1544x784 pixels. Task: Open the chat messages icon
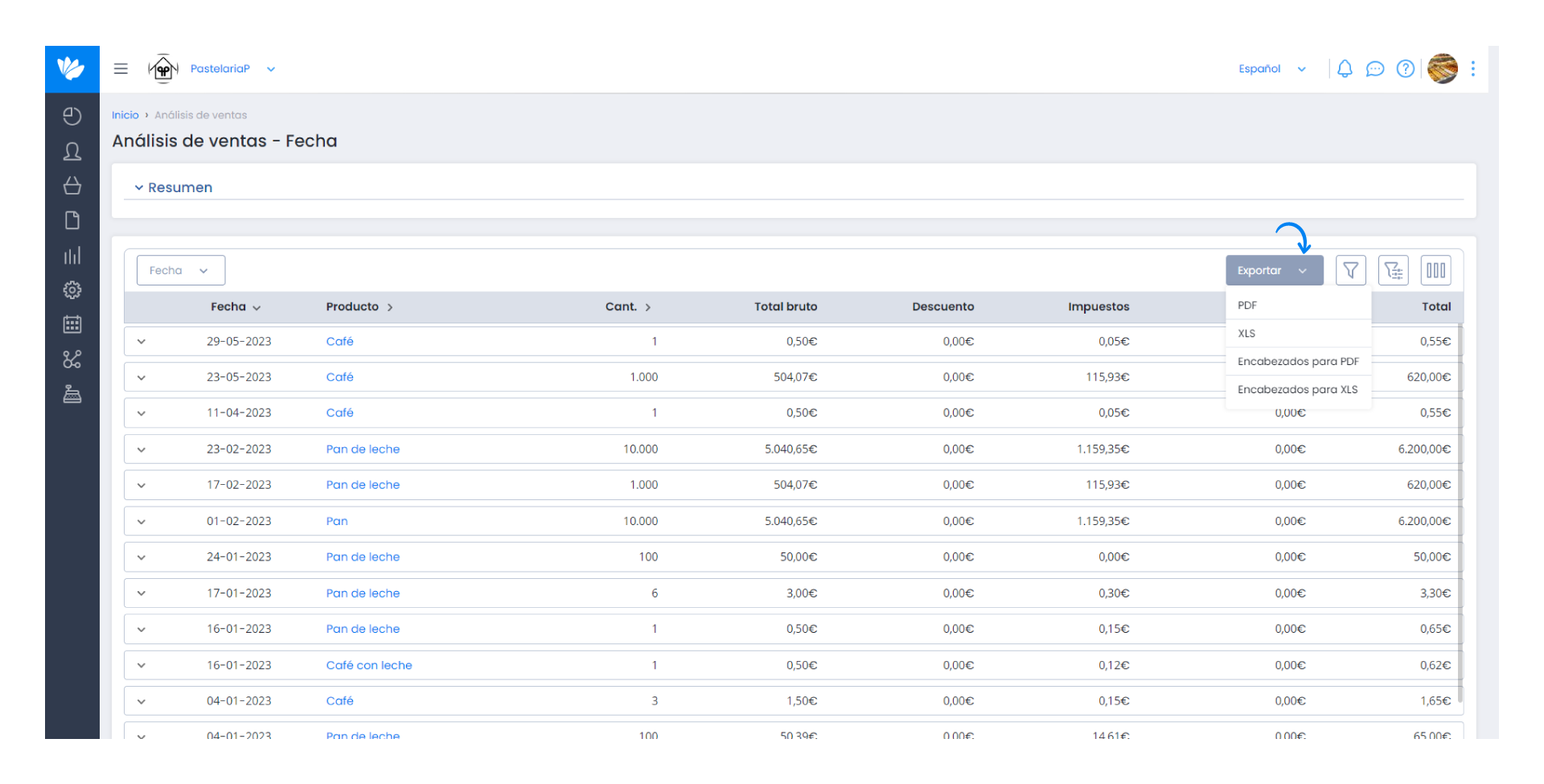(1375, 68)
